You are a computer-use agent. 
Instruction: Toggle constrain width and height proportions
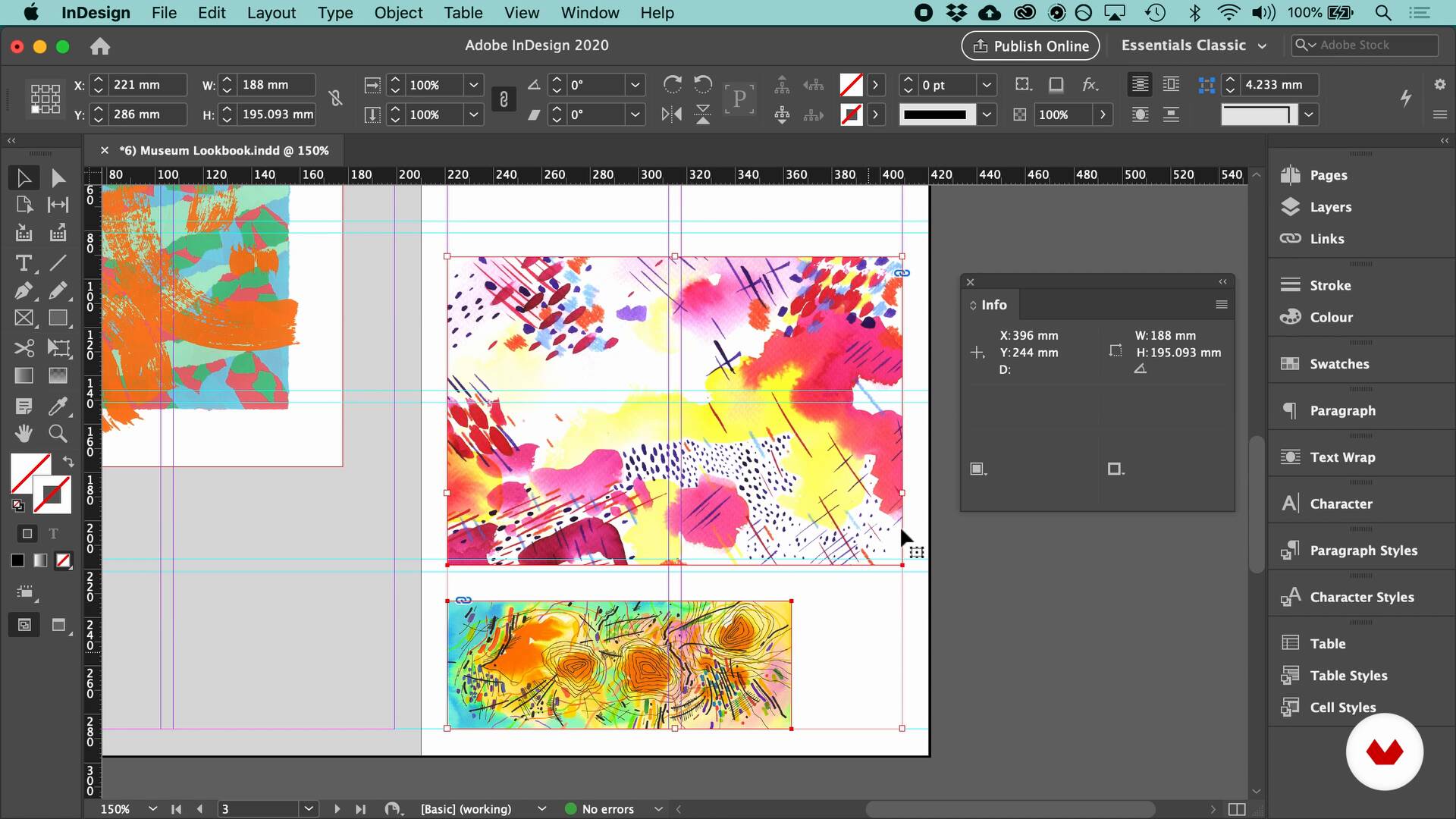click(x=335, y=99)
